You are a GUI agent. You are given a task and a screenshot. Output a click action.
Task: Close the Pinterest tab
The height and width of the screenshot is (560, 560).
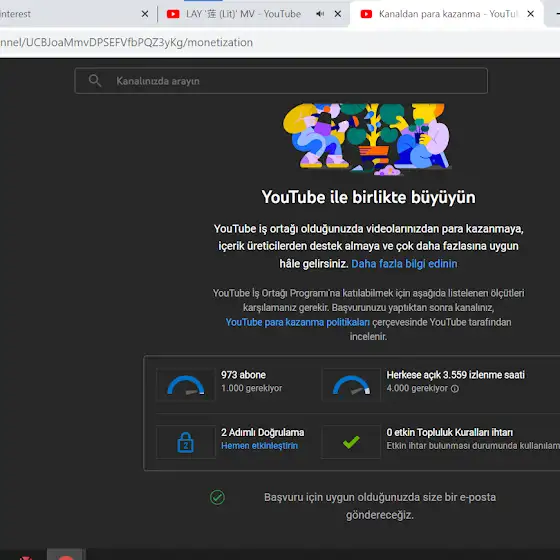pos(145,14)
